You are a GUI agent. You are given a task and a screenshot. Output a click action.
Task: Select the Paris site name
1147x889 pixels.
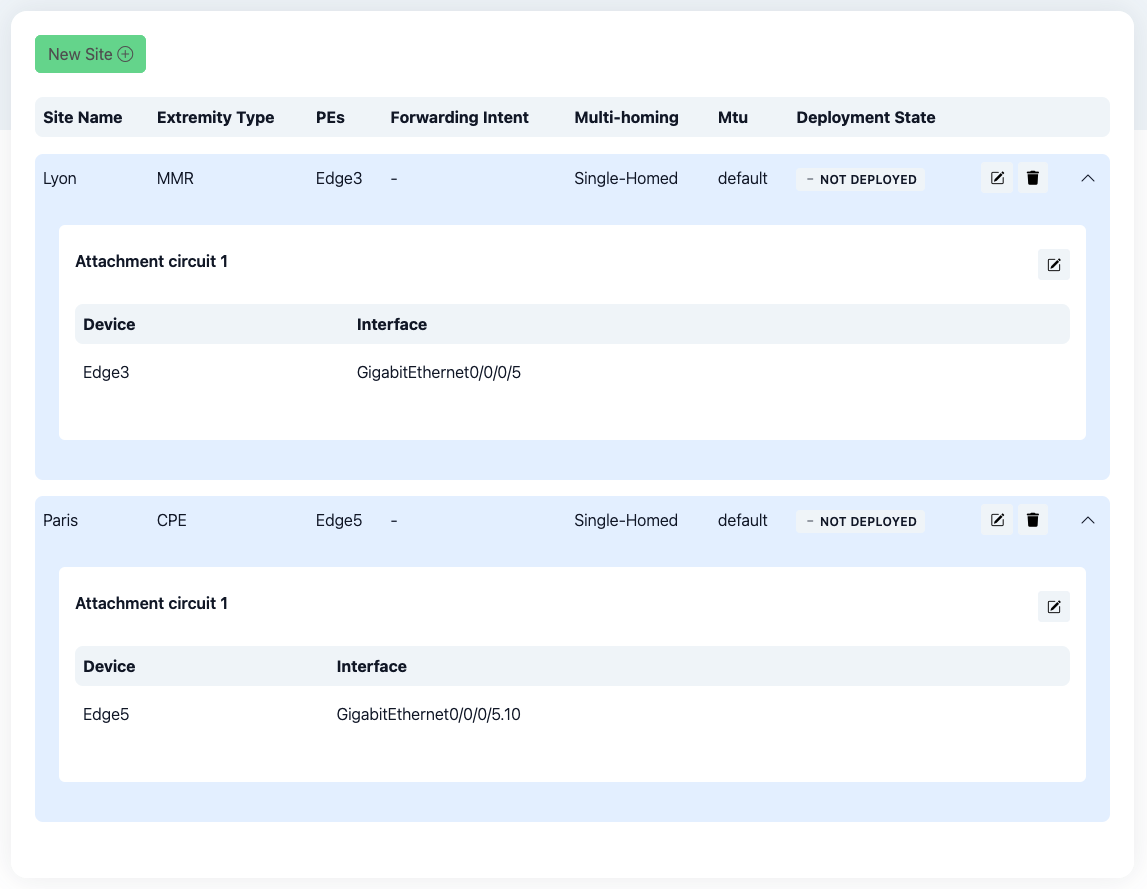pyautogui.click(x=60, y=520)
